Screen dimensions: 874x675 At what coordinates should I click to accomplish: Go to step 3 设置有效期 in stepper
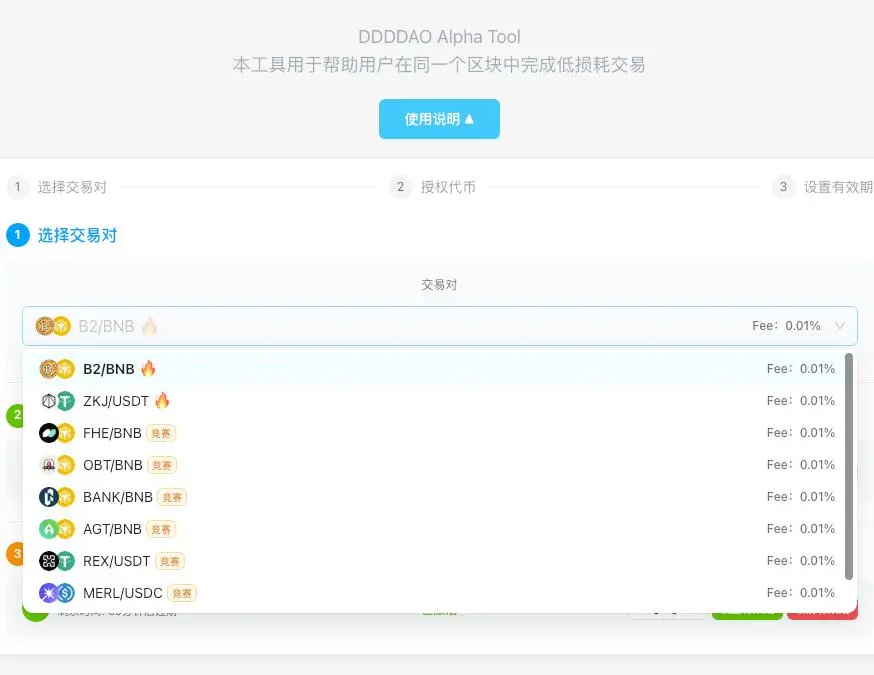(823, 187)
